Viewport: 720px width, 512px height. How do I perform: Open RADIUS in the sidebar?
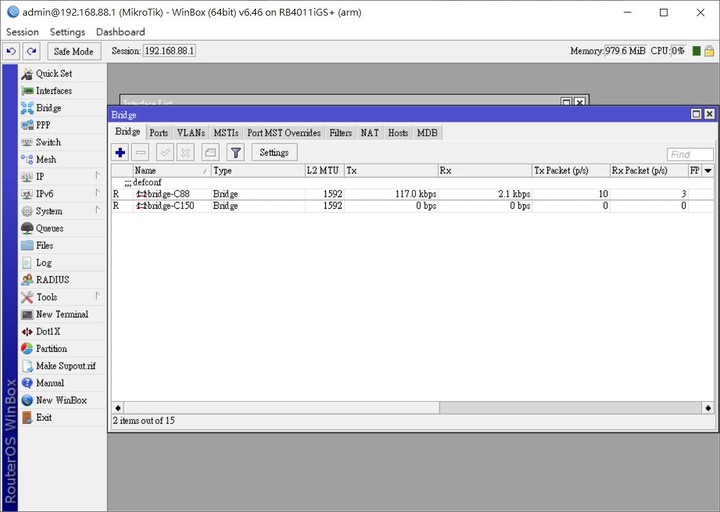tap(62, 280)
